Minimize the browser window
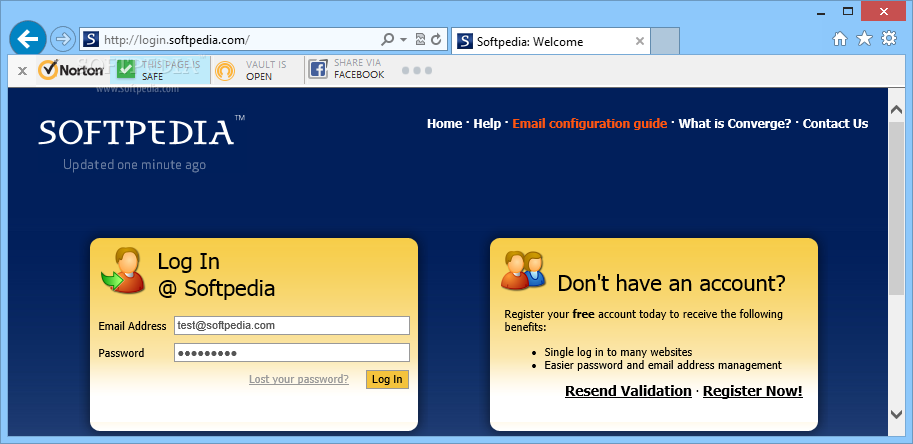Screen dimensions: 913x444 (x=823, y=11)
